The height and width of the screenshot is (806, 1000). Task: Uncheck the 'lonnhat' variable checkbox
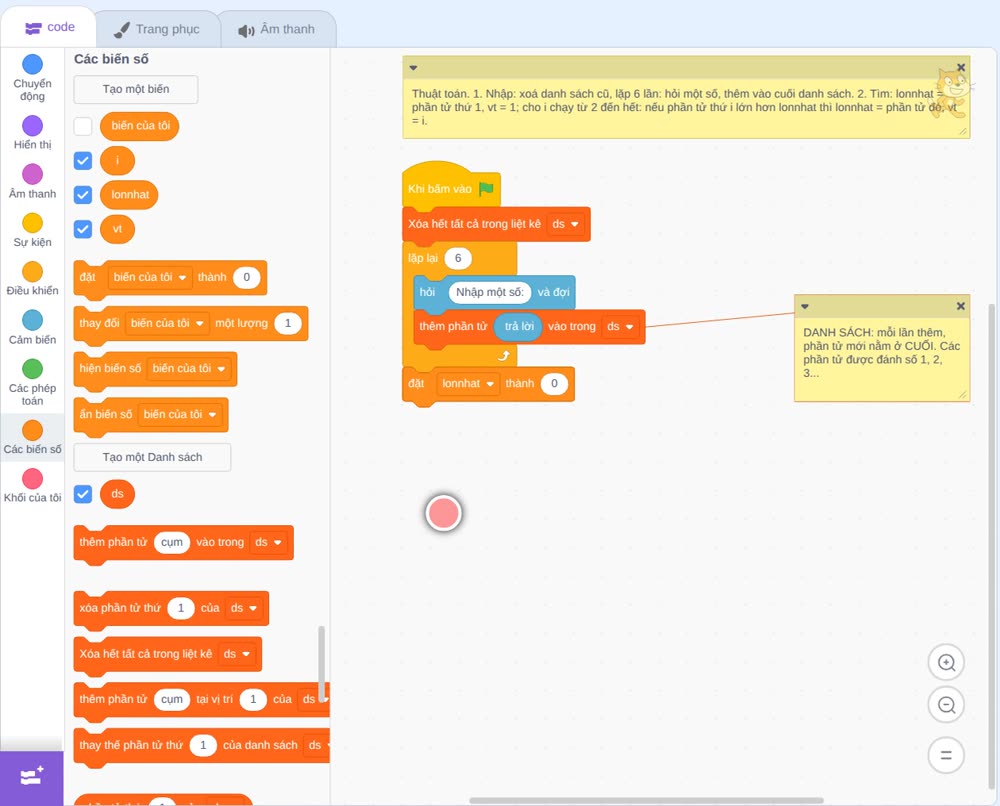coord(83,194)
